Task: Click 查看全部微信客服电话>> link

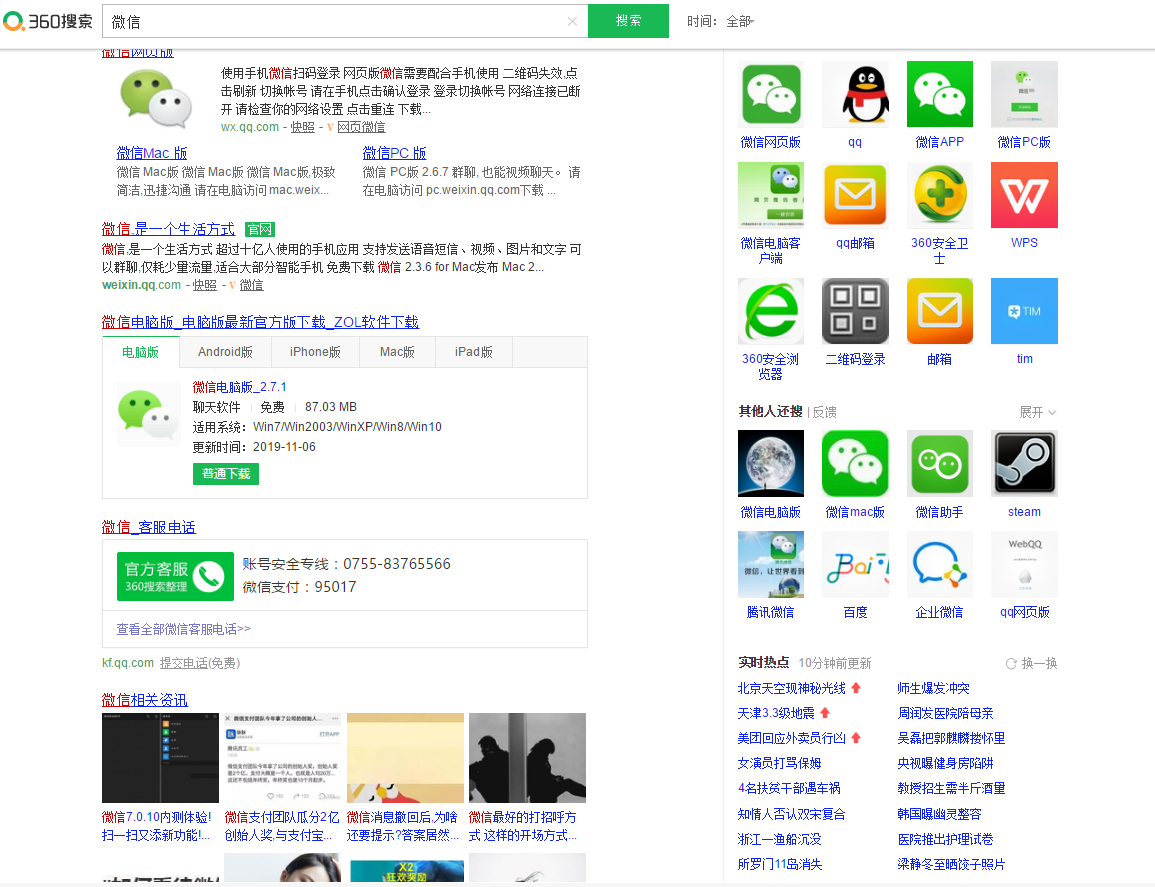Action: (183, 629)
